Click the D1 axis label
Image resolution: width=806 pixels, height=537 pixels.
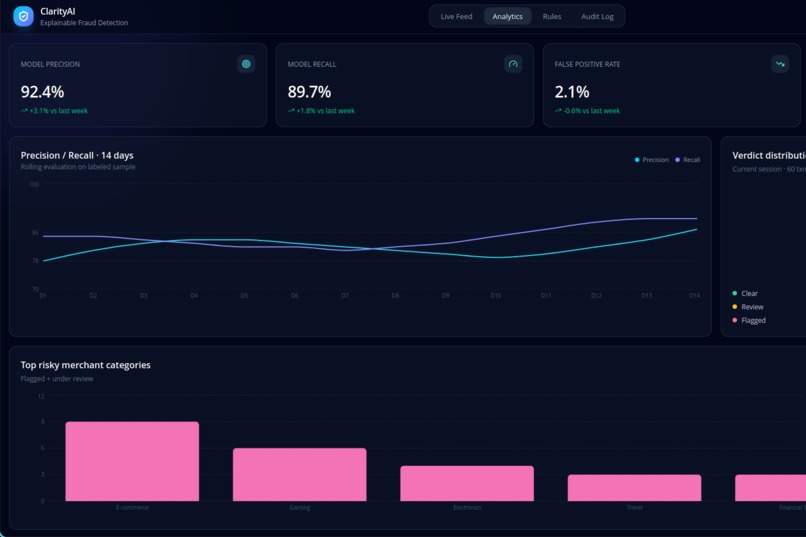[43, 295]
